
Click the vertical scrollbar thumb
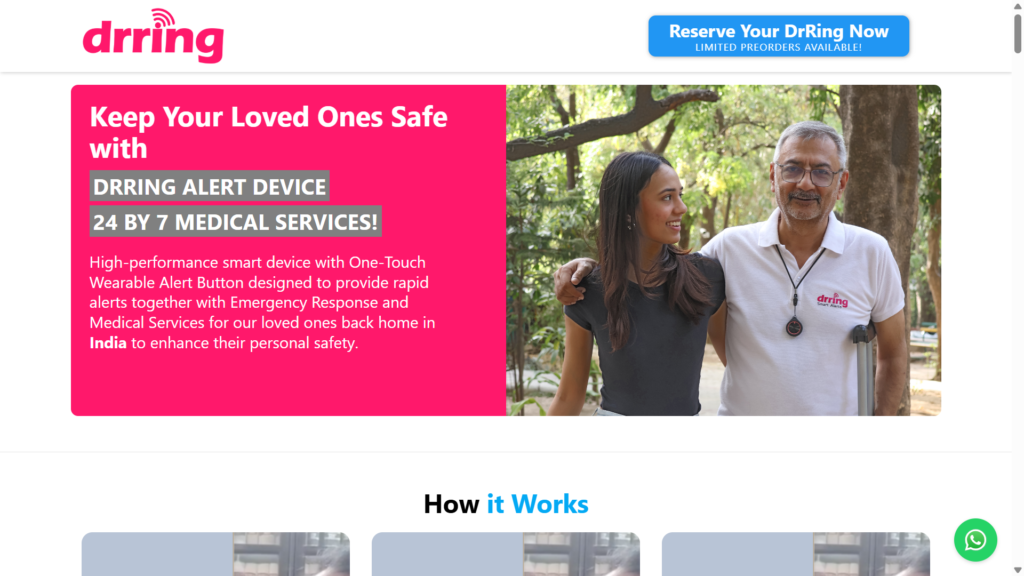1017,33
